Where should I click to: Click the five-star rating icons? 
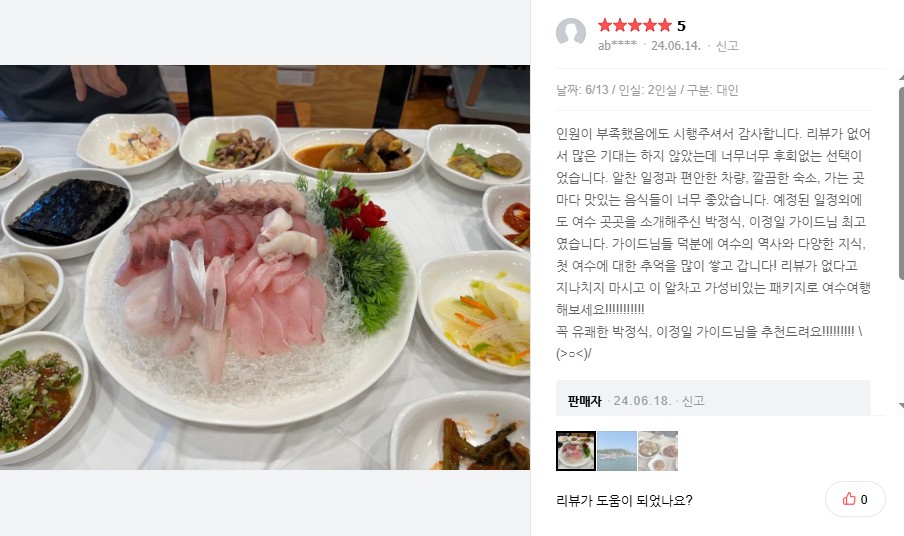click(635, 25)
